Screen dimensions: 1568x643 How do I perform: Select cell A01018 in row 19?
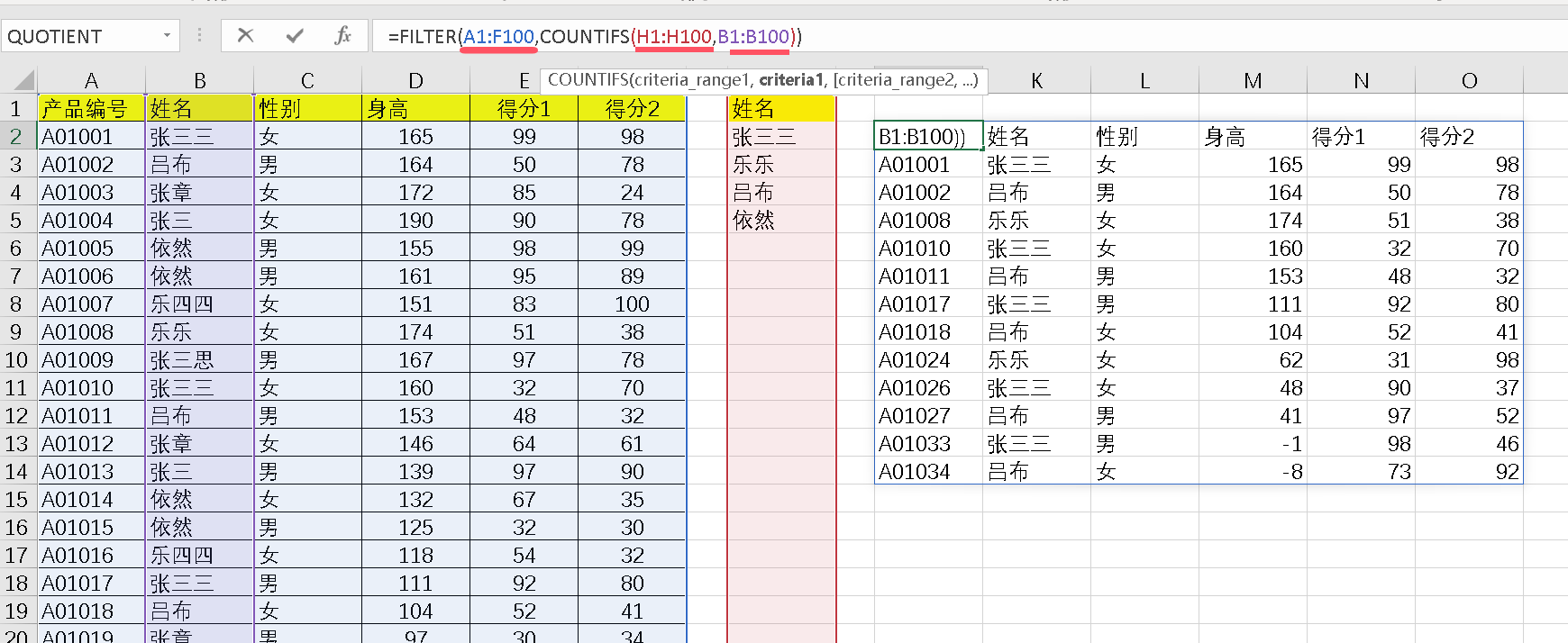[91, 611]
